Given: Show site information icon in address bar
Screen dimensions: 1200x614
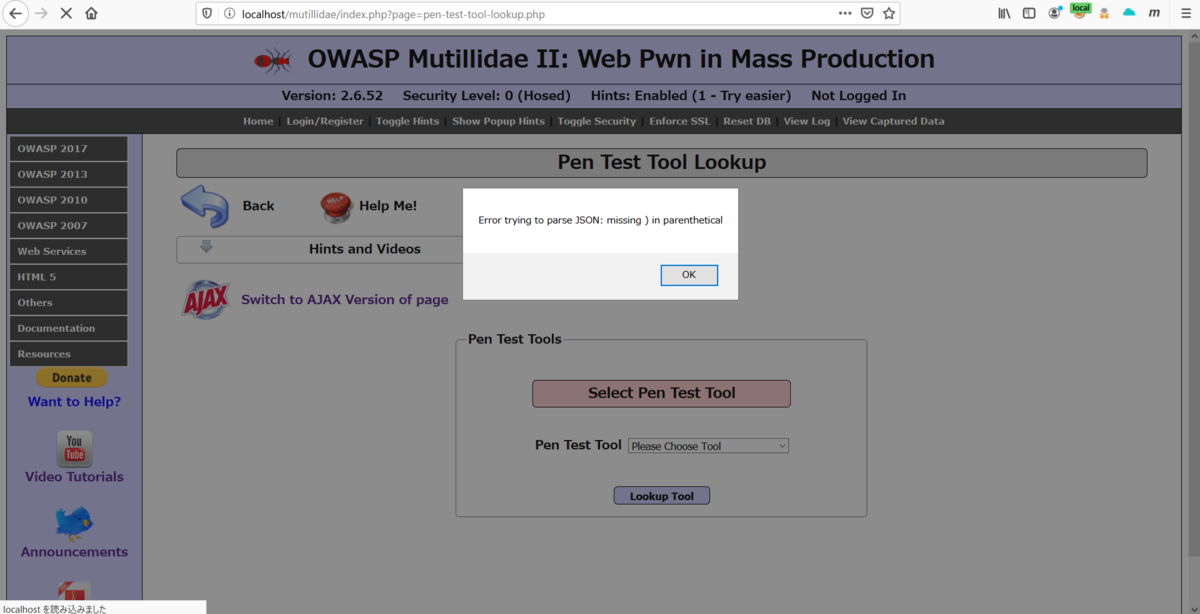Looking at the screenshot, I should (229, 14).
